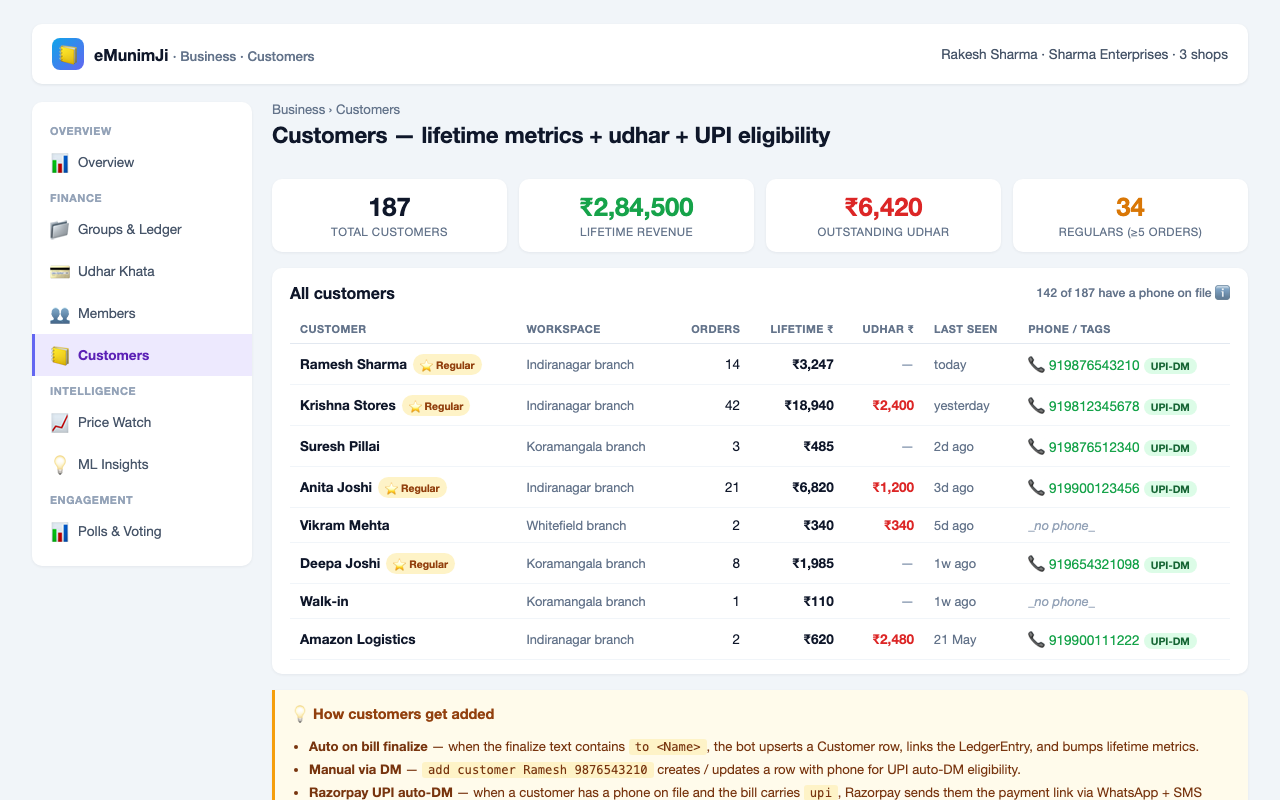Image resolution: width=1280 pixels, height=800 pixels.
Task: Click the Regular badge next to Krishna Stores
Action: pyautogui.click(x=436, y=406)
